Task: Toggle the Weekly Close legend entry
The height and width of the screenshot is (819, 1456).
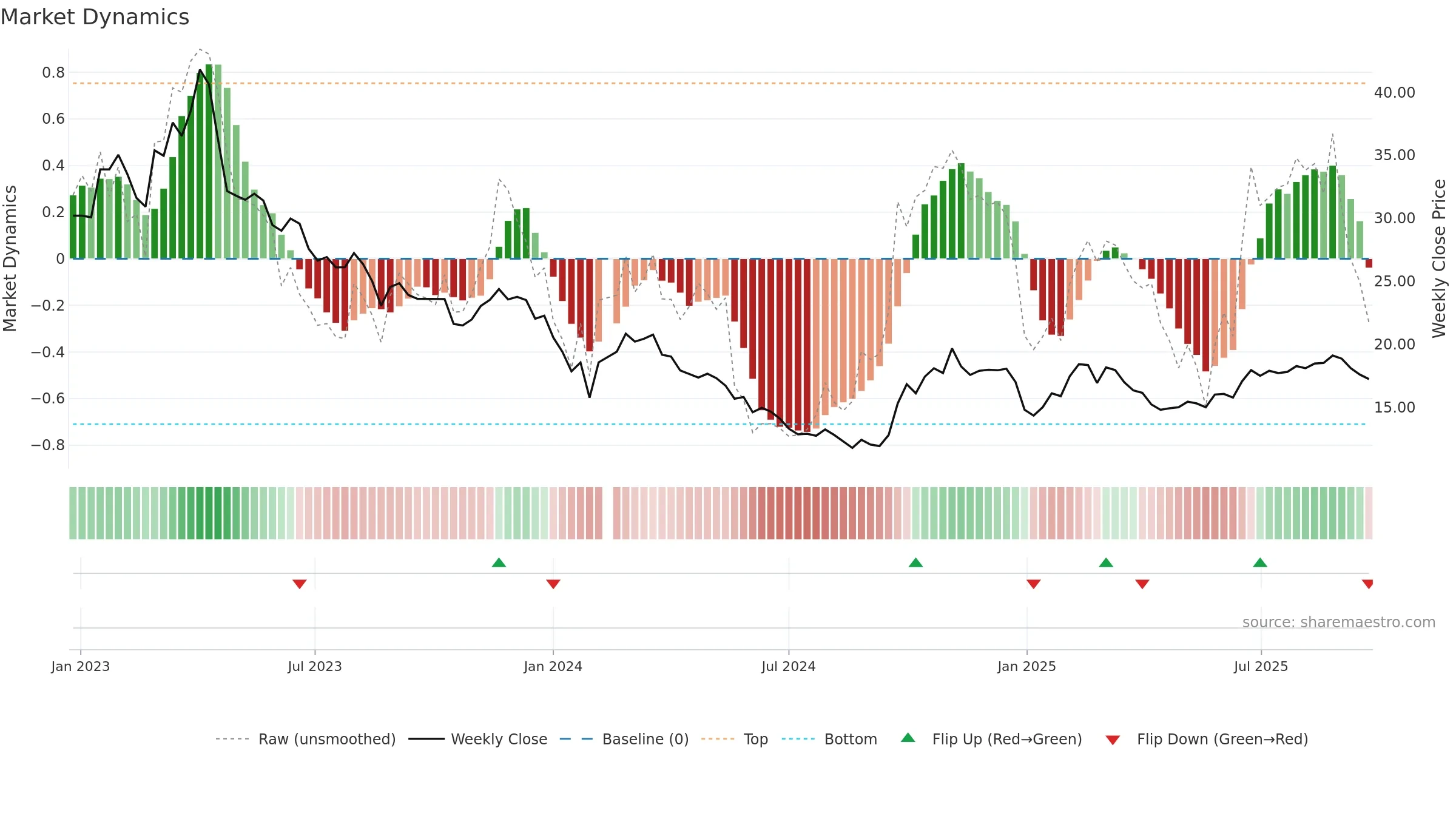Action: 478,739
